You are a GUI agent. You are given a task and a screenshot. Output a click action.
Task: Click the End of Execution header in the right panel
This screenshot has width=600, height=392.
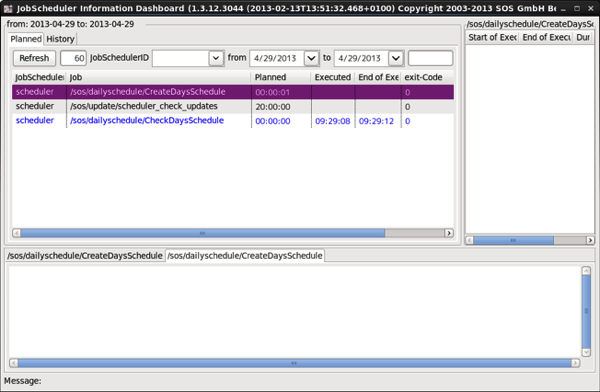click(x=546, y=38)
